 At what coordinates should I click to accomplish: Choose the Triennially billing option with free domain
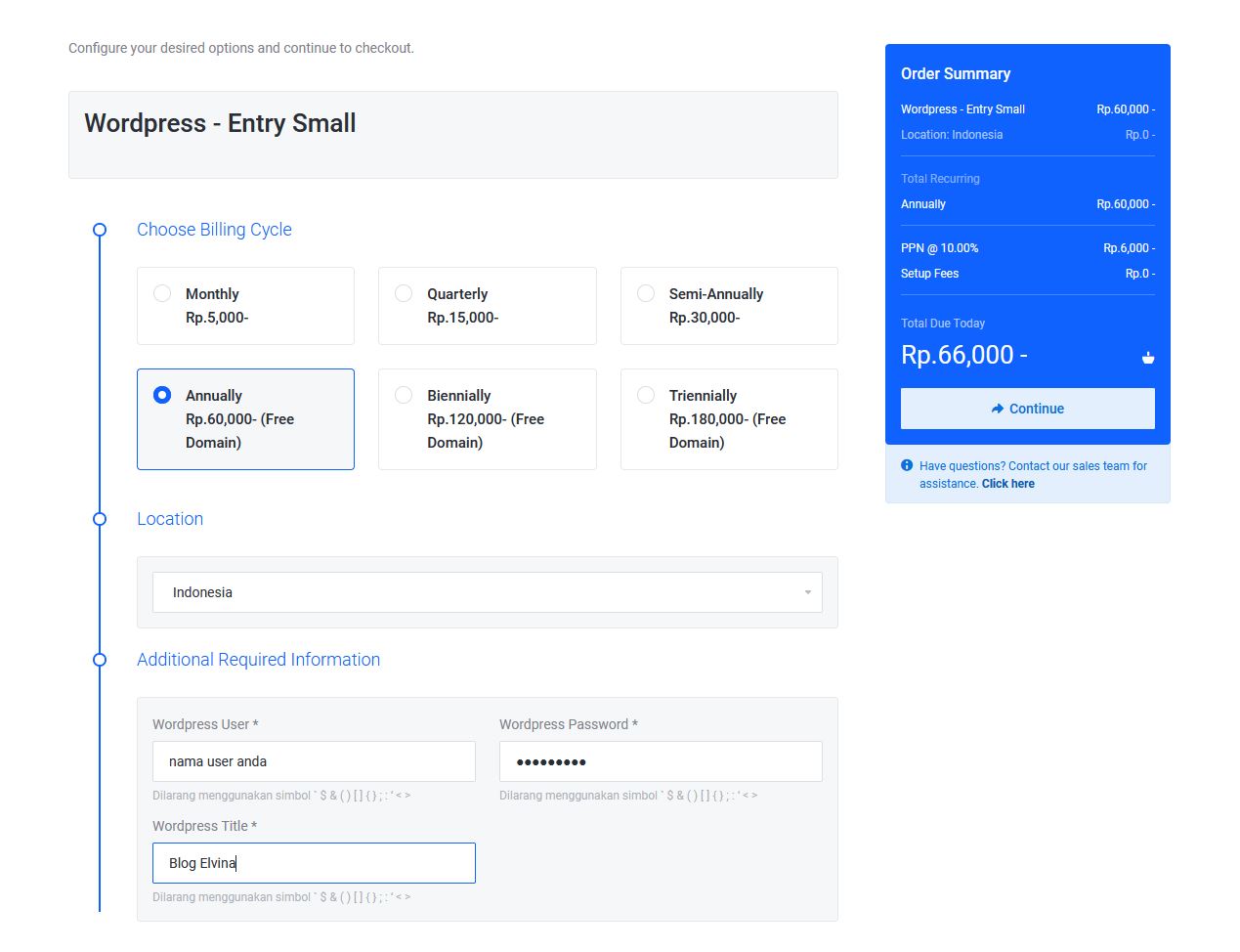click(646, 395)
